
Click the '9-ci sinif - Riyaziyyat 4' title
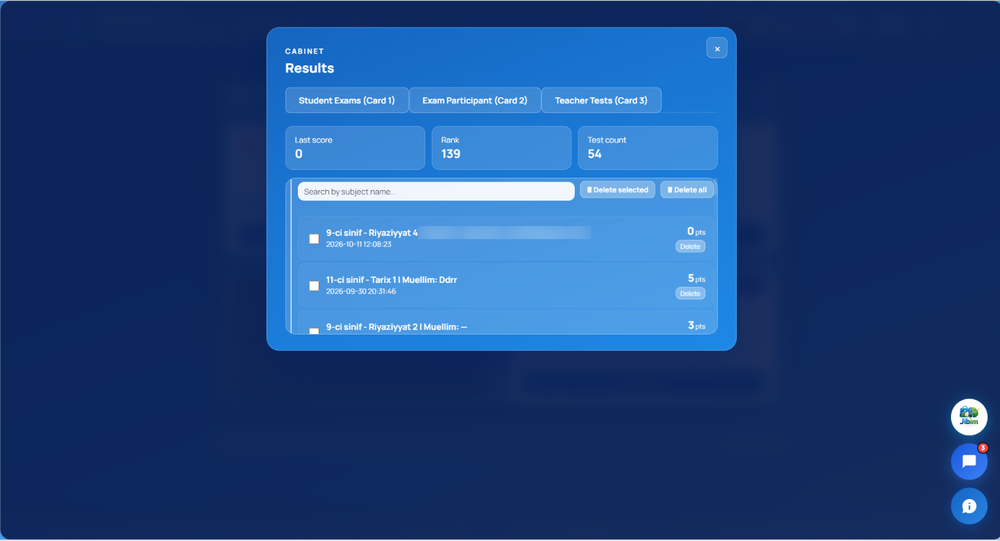click(372, 233)
